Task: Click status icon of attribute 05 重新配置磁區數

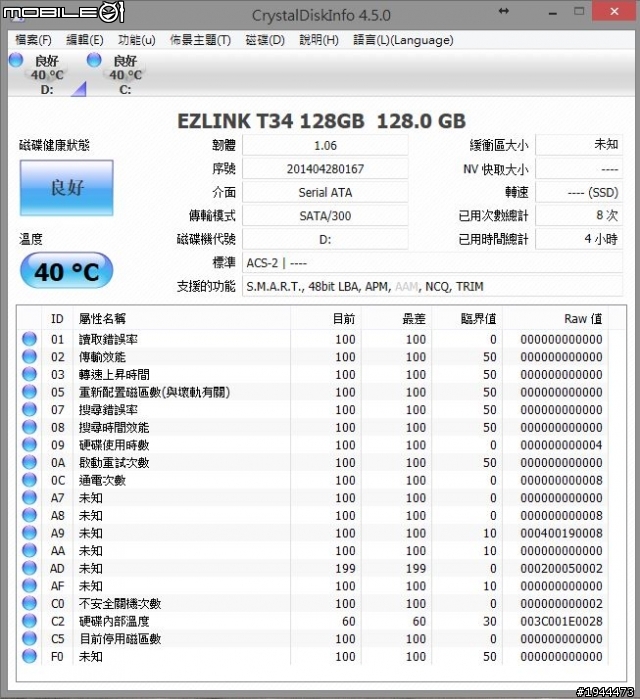Action: 29,392
